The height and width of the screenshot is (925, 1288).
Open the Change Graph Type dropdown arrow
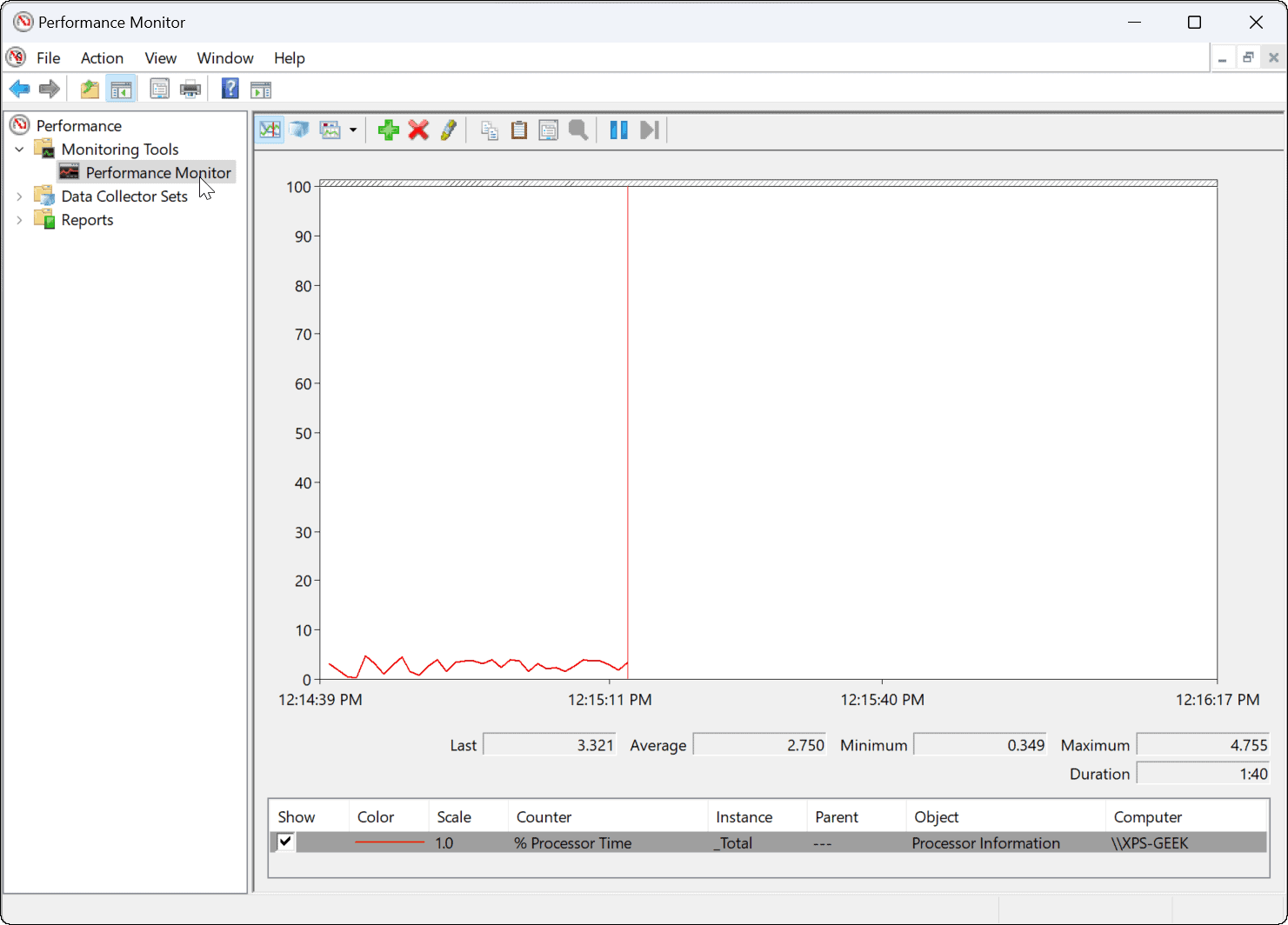(x=352, y=130)
